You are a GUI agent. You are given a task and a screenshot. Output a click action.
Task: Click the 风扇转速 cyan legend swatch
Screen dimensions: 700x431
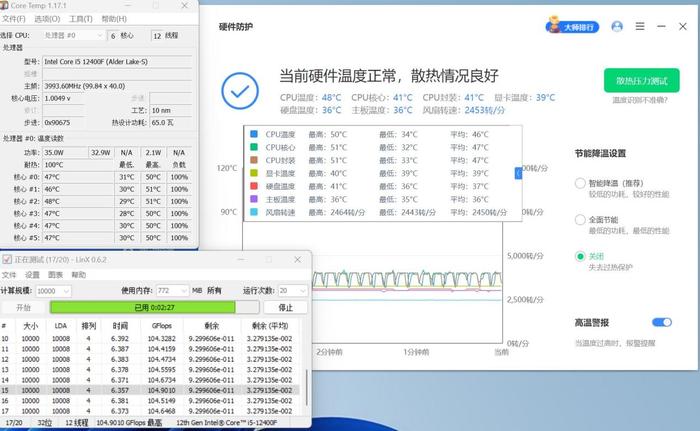(x=254, y=212)
